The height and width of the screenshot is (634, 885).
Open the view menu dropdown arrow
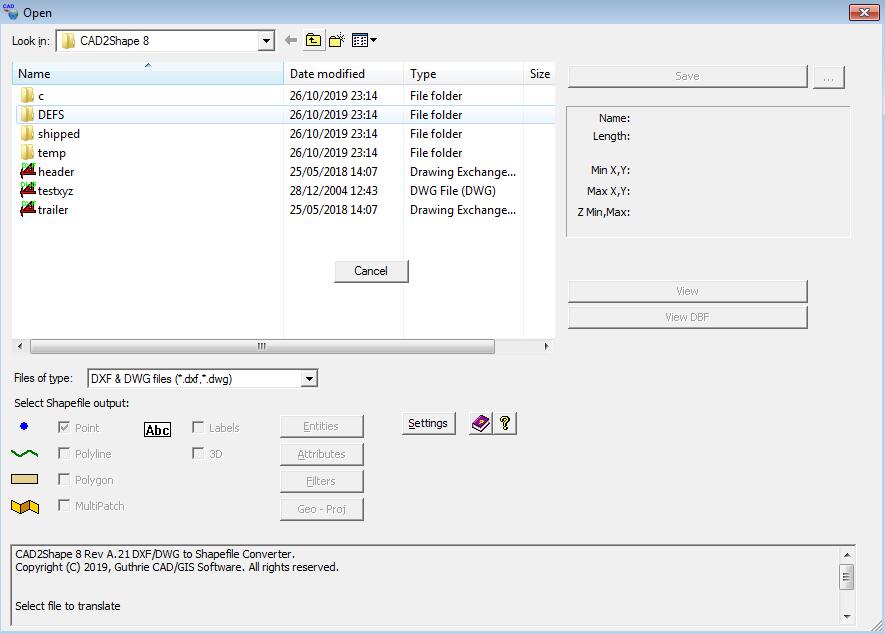point(374,40)
